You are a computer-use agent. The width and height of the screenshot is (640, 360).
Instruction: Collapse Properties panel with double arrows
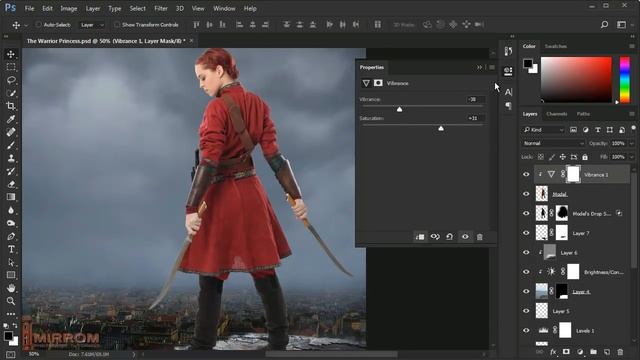tap(480, 67)
